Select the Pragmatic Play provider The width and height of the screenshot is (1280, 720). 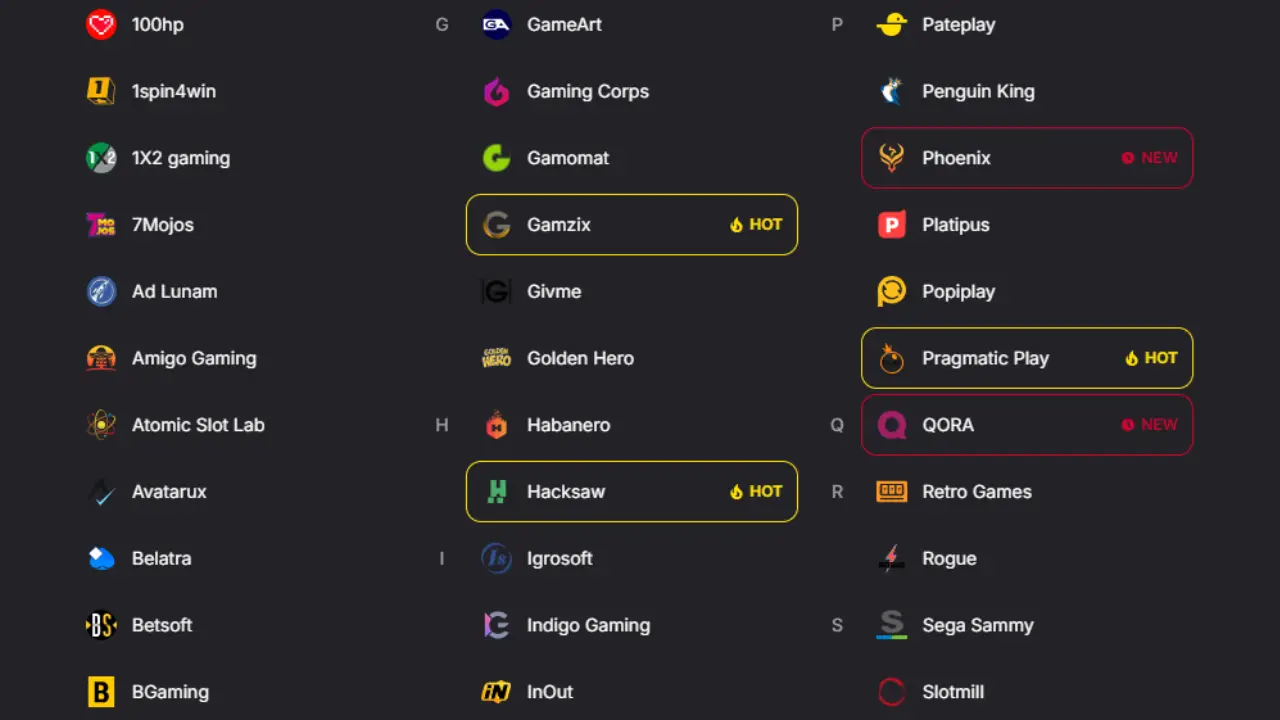coord(1026,358)
